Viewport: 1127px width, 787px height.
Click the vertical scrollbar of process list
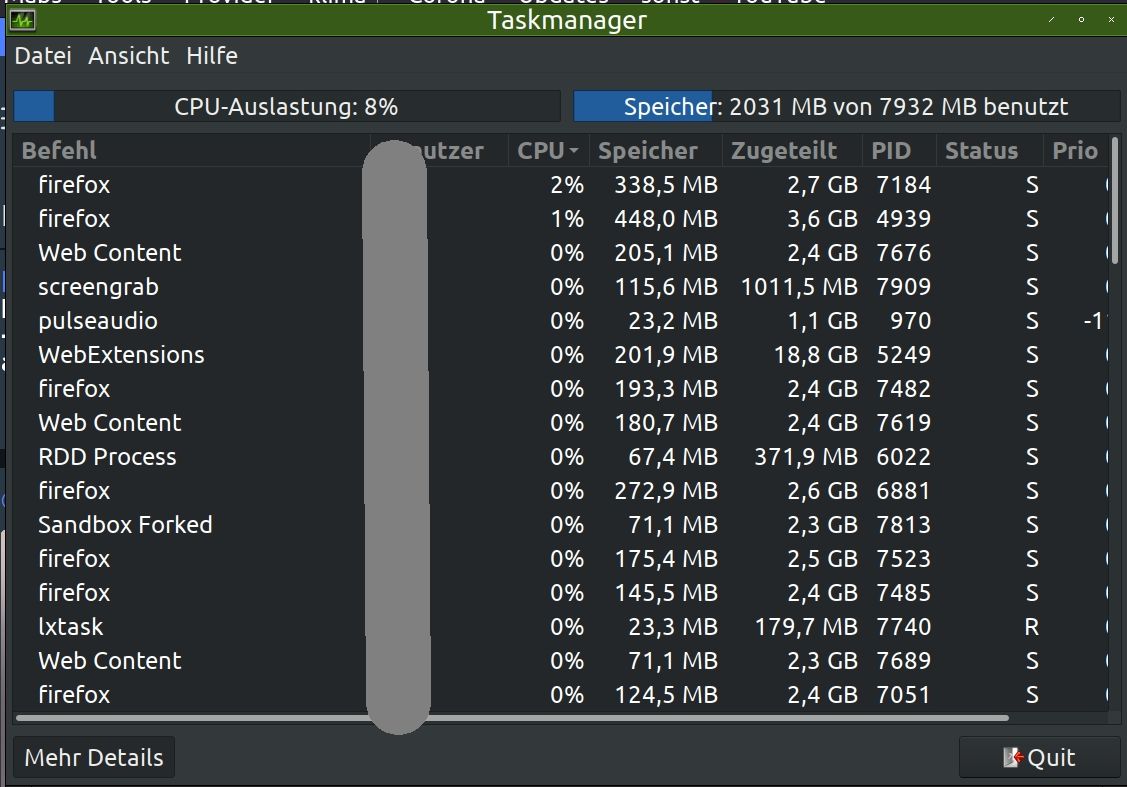click(1115, 201)
